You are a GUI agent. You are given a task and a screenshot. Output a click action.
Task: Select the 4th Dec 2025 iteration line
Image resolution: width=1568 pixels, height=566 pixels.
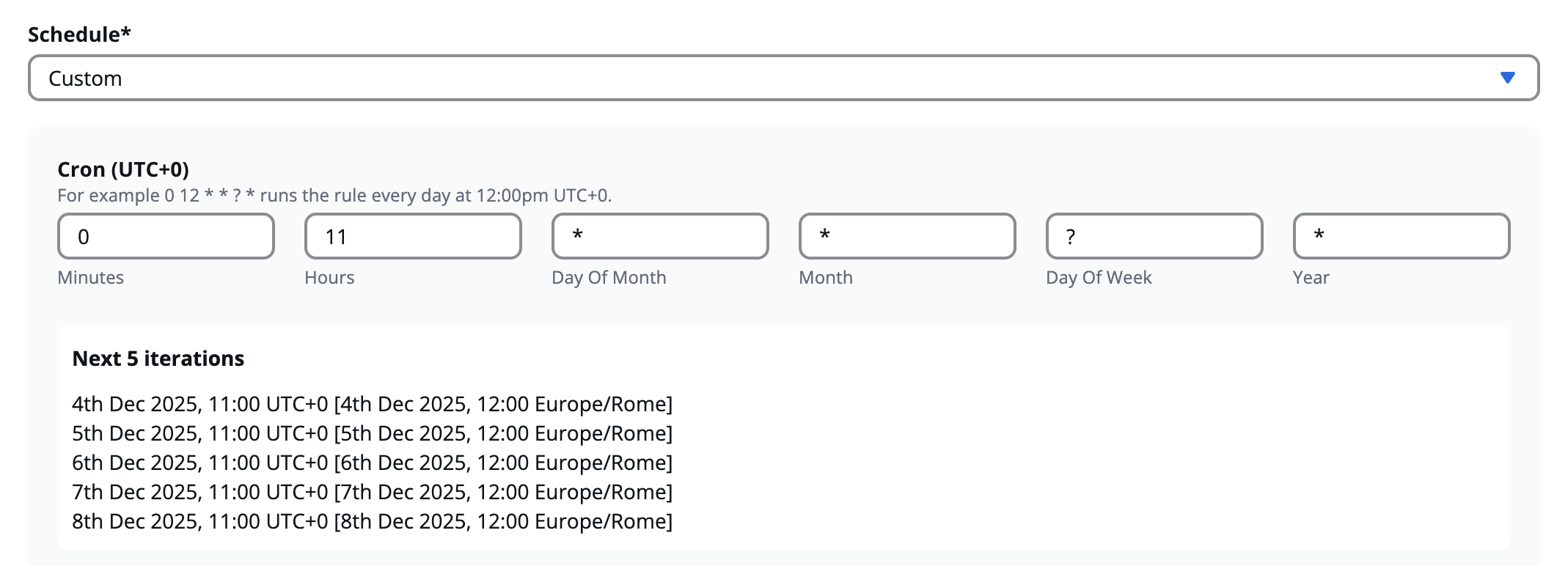tap(372, 404)
